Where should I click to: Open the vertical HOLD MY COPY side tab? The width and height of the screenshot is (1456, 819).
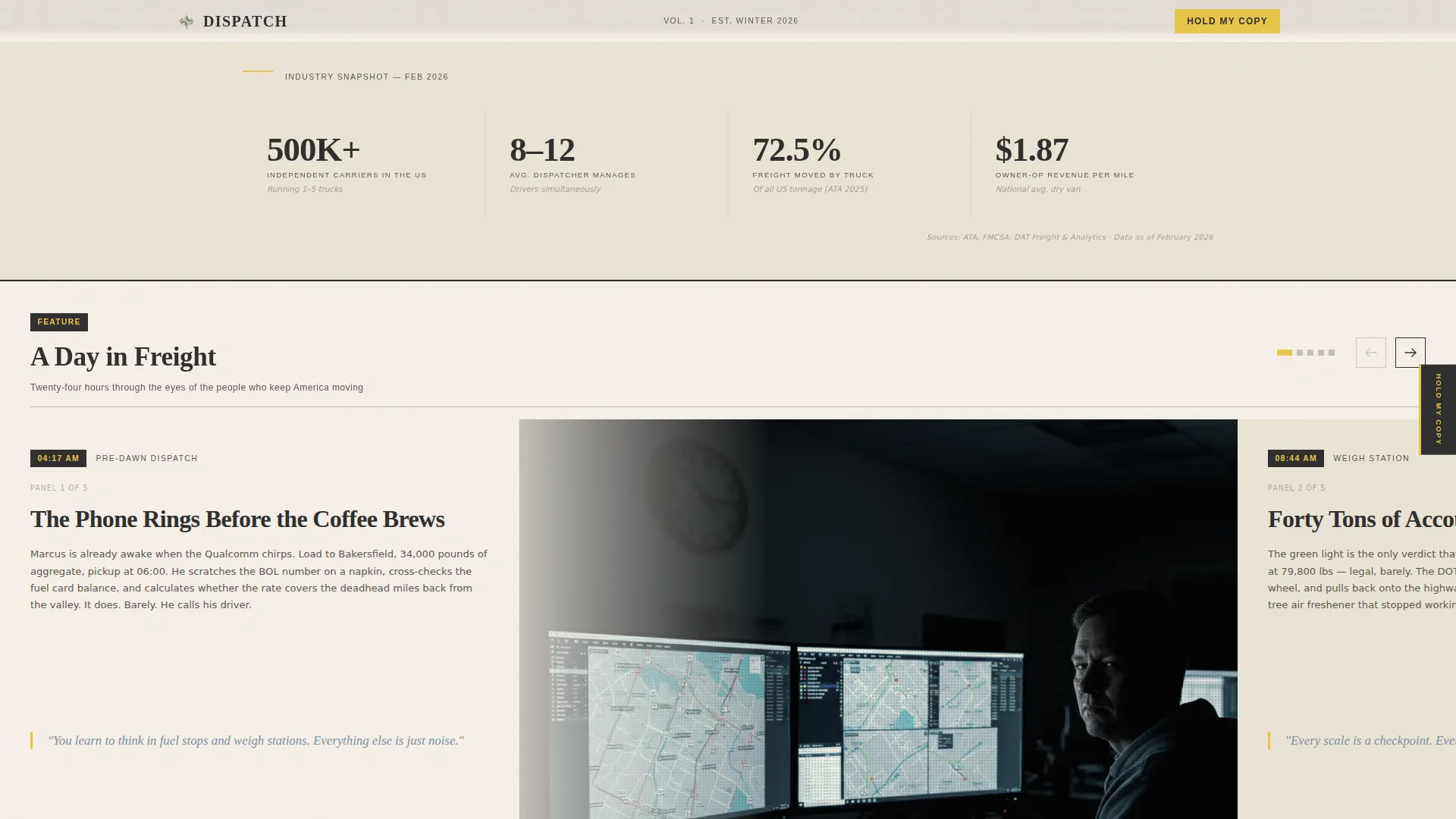coord(1438,409)
